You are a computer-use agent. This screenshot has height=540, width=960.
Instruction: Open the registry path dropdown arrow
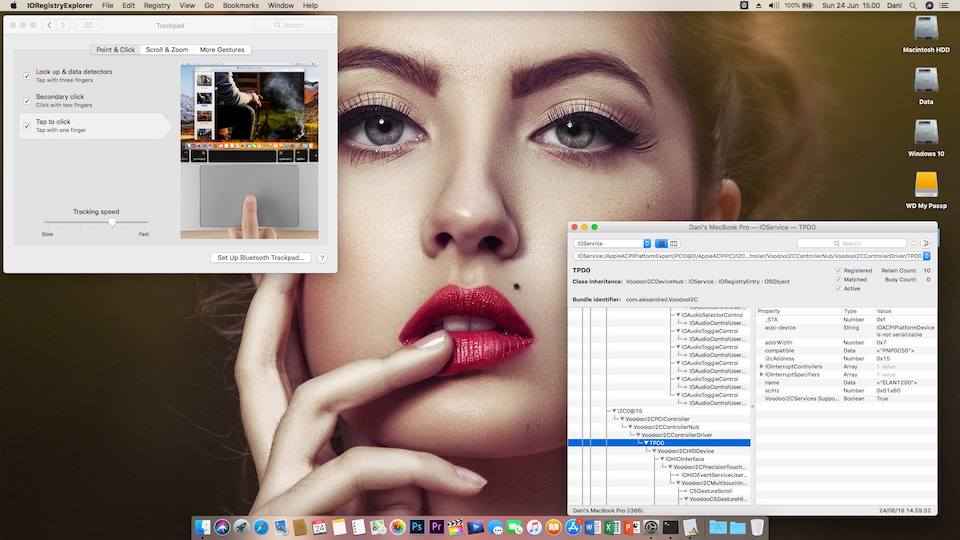coord(927,256)
